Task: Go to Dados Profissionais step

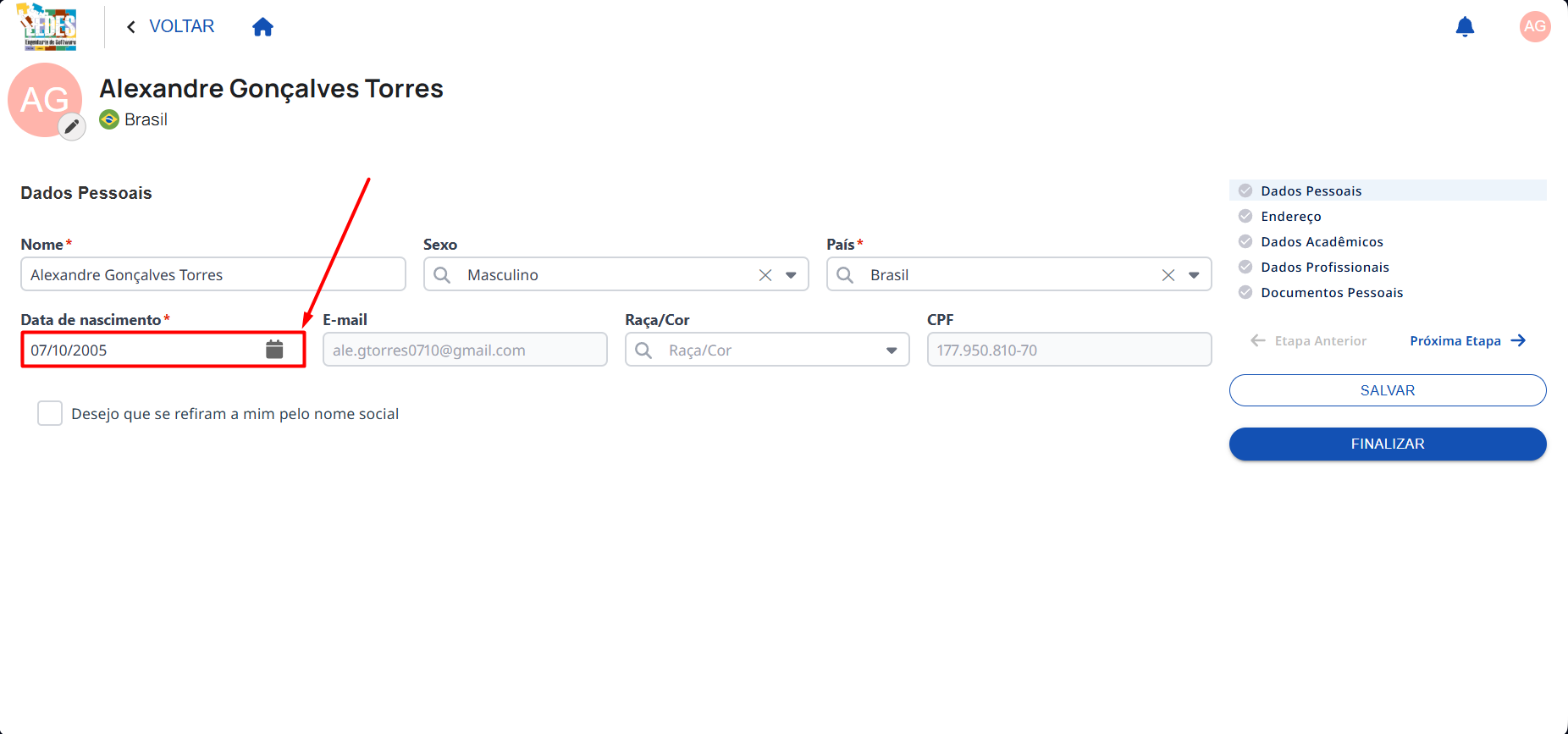Action: point(1325,267)
